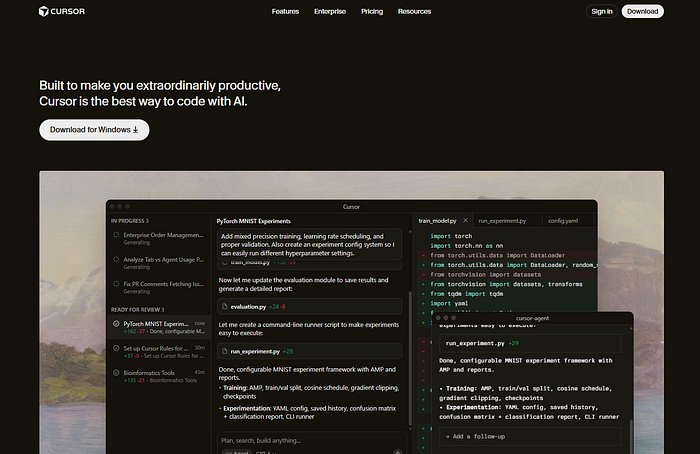Click the 'Plan, search, build anything' input

click(300, 439)
